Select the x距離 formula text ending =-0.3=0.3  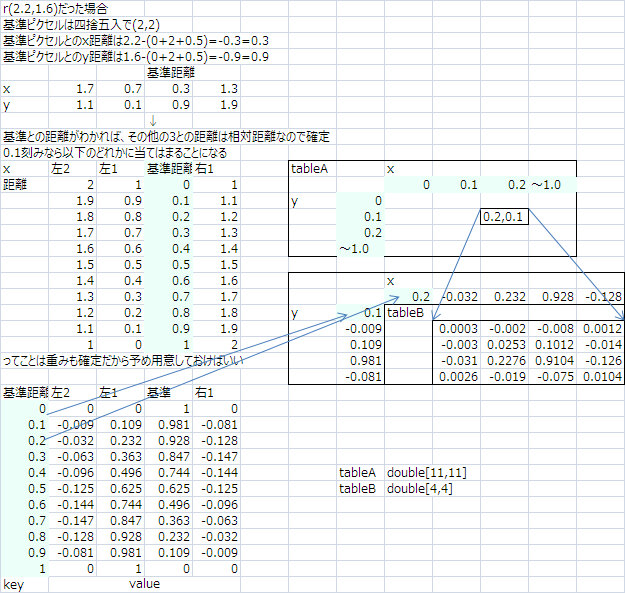[136, 41]
